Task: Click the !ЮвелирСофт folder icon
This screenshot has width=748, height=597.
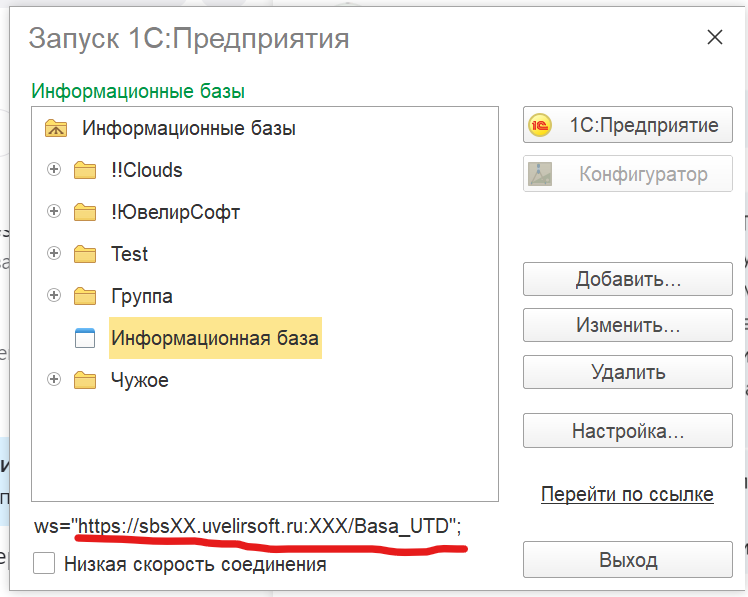Action: [85, 212]
